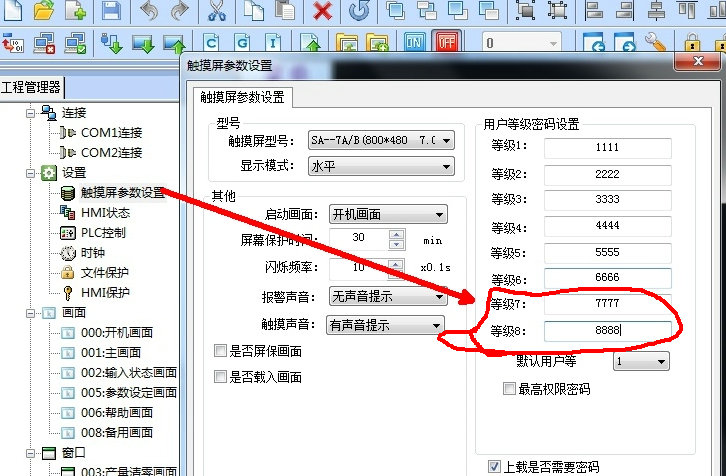
Task: Select 001:主画面 in the project tree
Action: pos(111,352)
